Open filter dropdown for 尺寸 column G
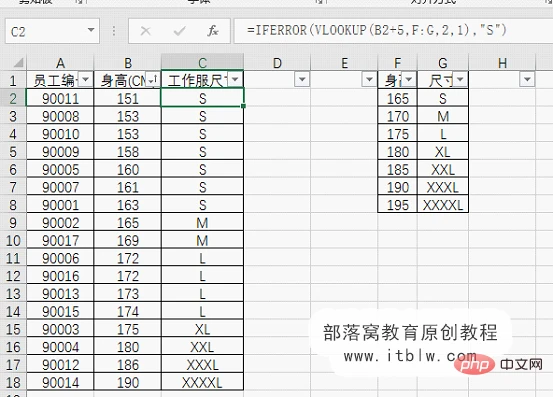Viewport: 553px width, 397px height. click(460, 79)
